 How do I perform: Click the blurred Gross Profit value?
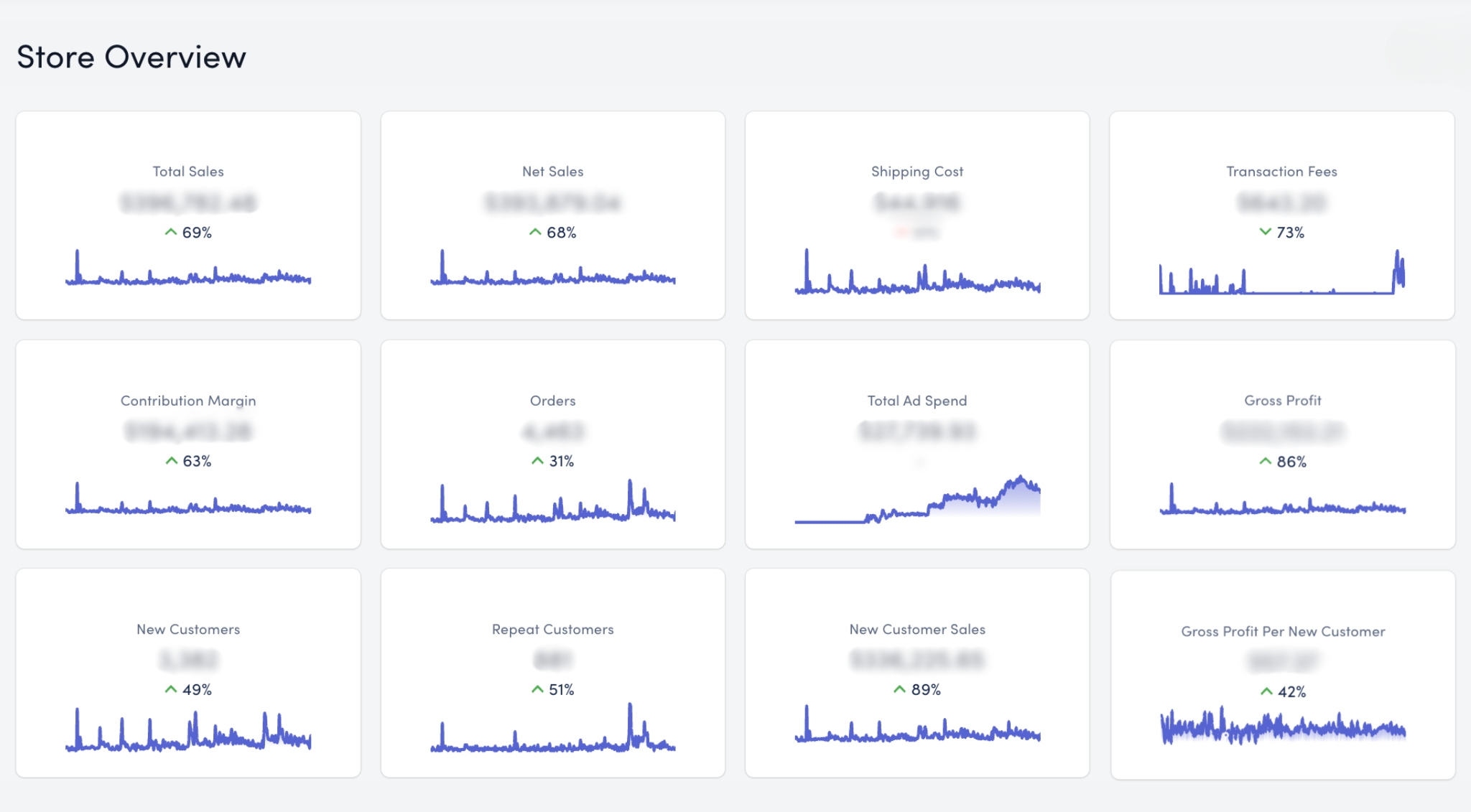pyautogui.click(x=1283, y=431)
